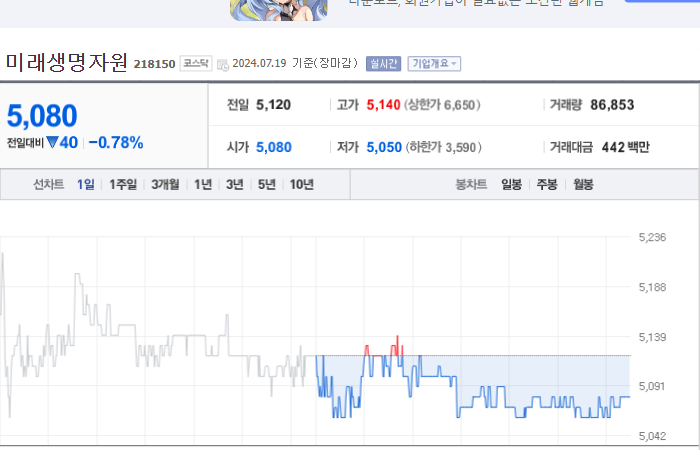The image size is (700, 450).
Task: Click the 하한가 3,590 text
Action: 443,147
